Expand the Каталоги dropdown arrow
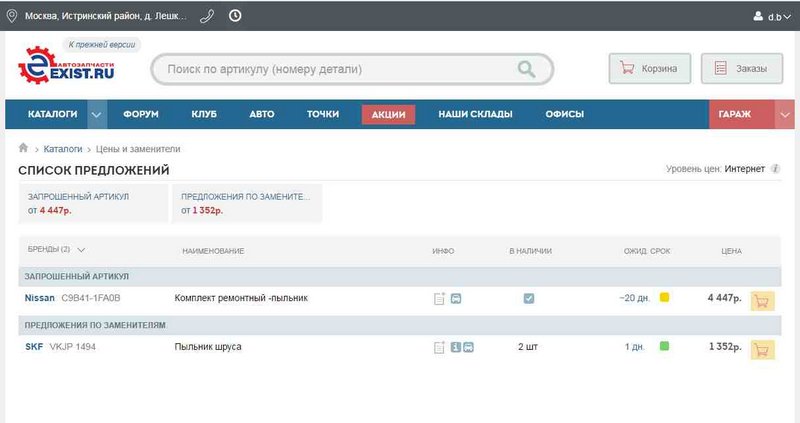Viewport: 800px width, 423px height. [96, 114]
